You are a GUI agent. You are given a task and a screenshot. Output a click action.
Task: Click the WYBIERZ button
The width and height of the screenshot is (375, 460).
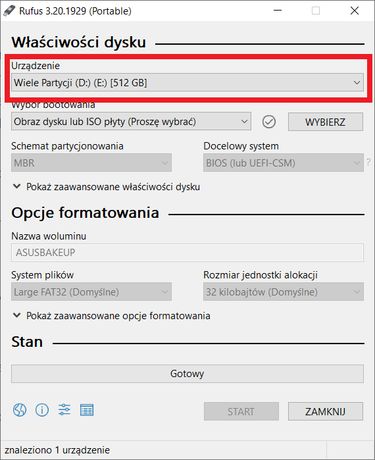(325, 122)
